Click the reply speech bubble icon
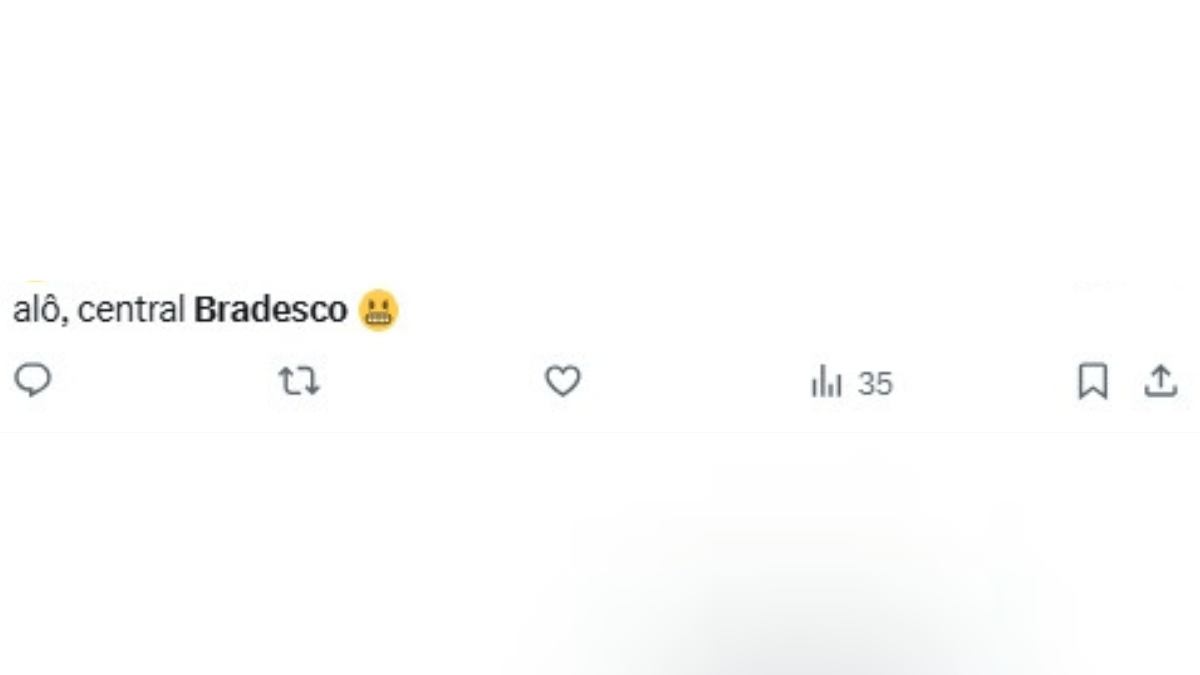 [x=33, y=381]
